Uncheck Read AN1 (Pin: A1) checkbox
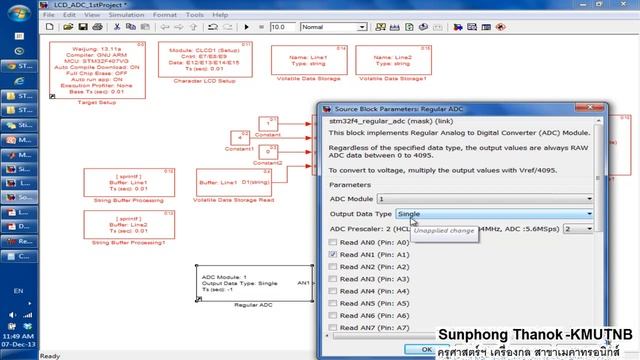Screen dimensions: 640x360 (x=333, y=254)
